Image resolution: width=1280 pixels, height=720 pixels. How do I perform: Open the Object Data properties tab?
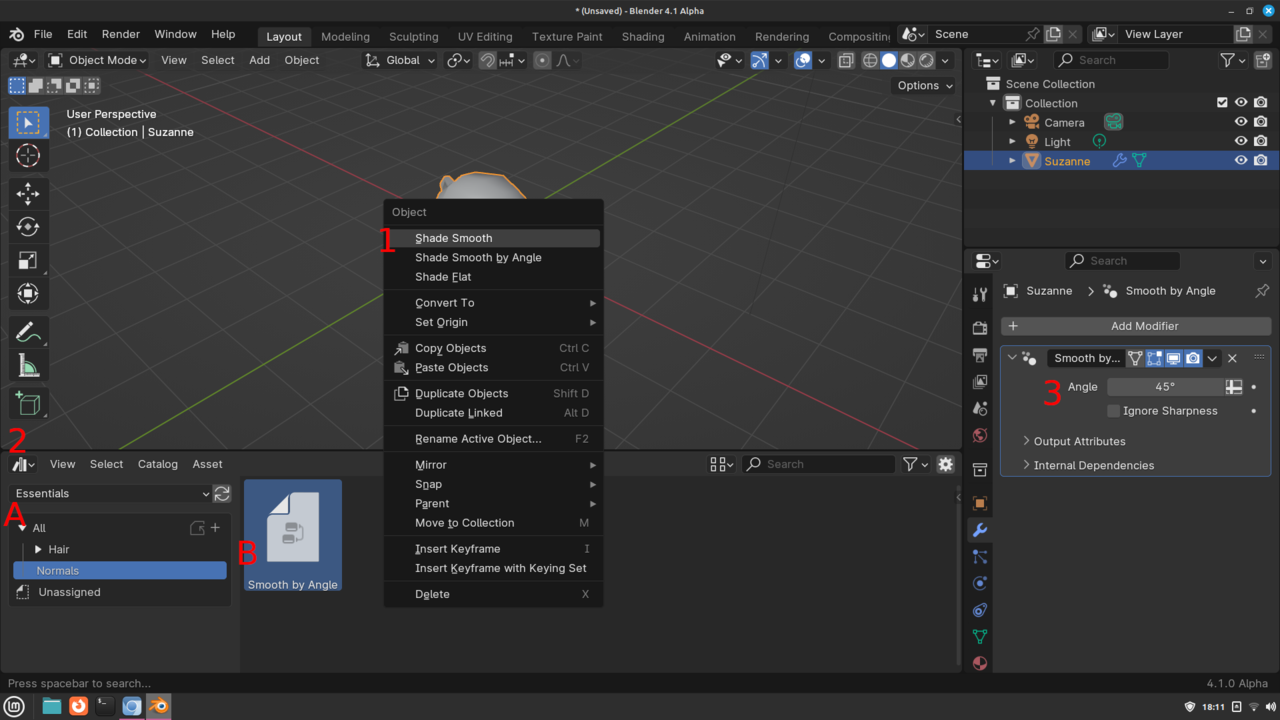coord(980,636)
